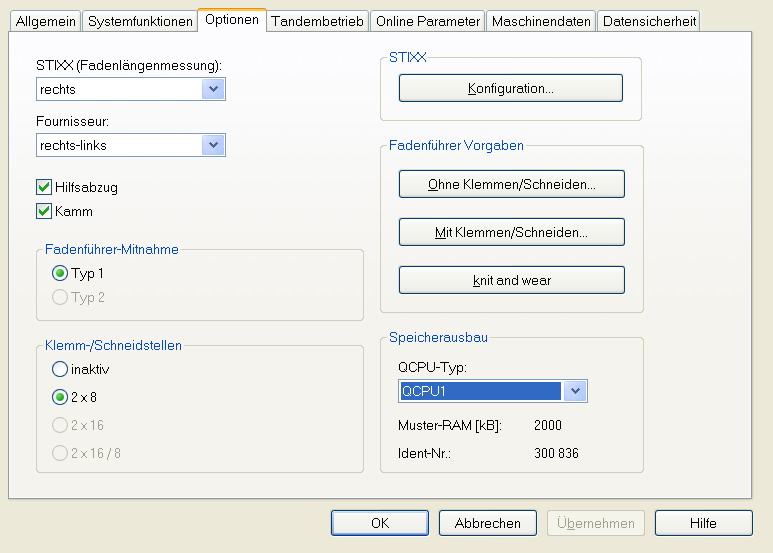The height and width of the screenshot is (553, 773).
Task: Expand the STIXX Fadenlängenmessung dropdown
Action: tap(213, 89)
